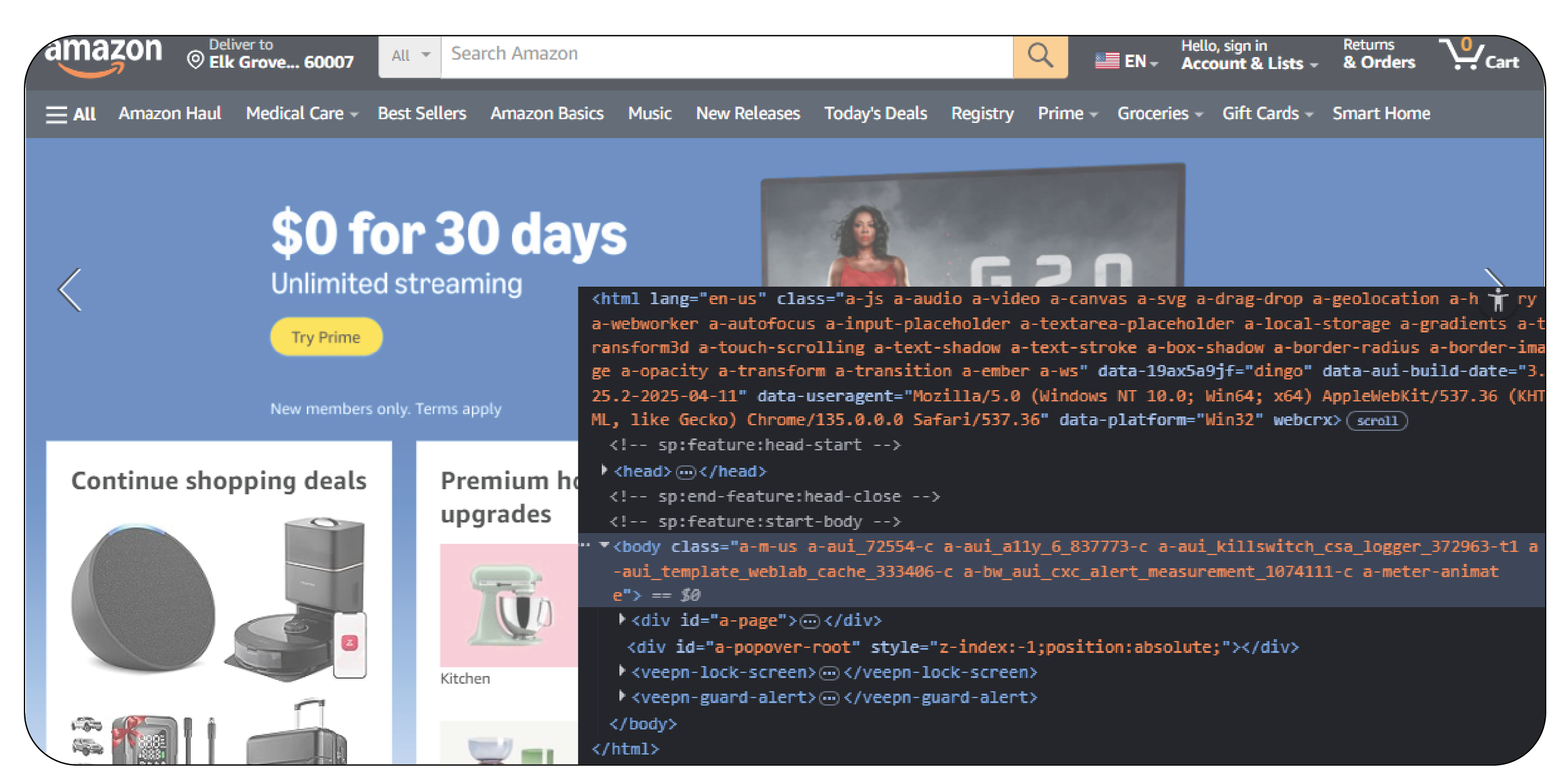This screenshot has height=784, width=1567.
Task: Open the Kitchen stand mixer image
Action: point(508,605)
